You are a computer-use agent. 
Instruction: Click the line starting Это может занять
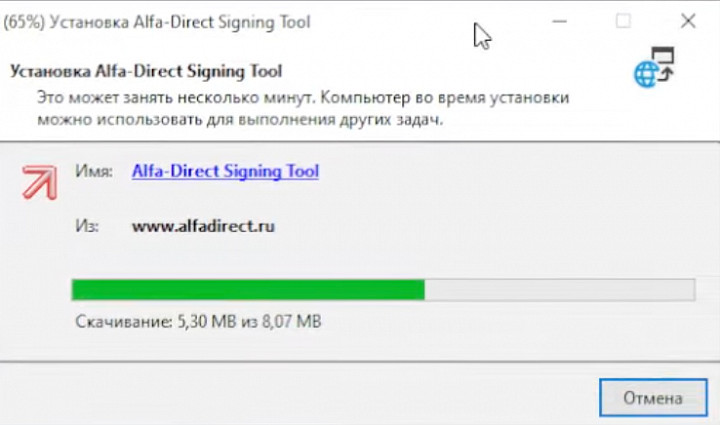pyautogui.click(x=303, y=98)
